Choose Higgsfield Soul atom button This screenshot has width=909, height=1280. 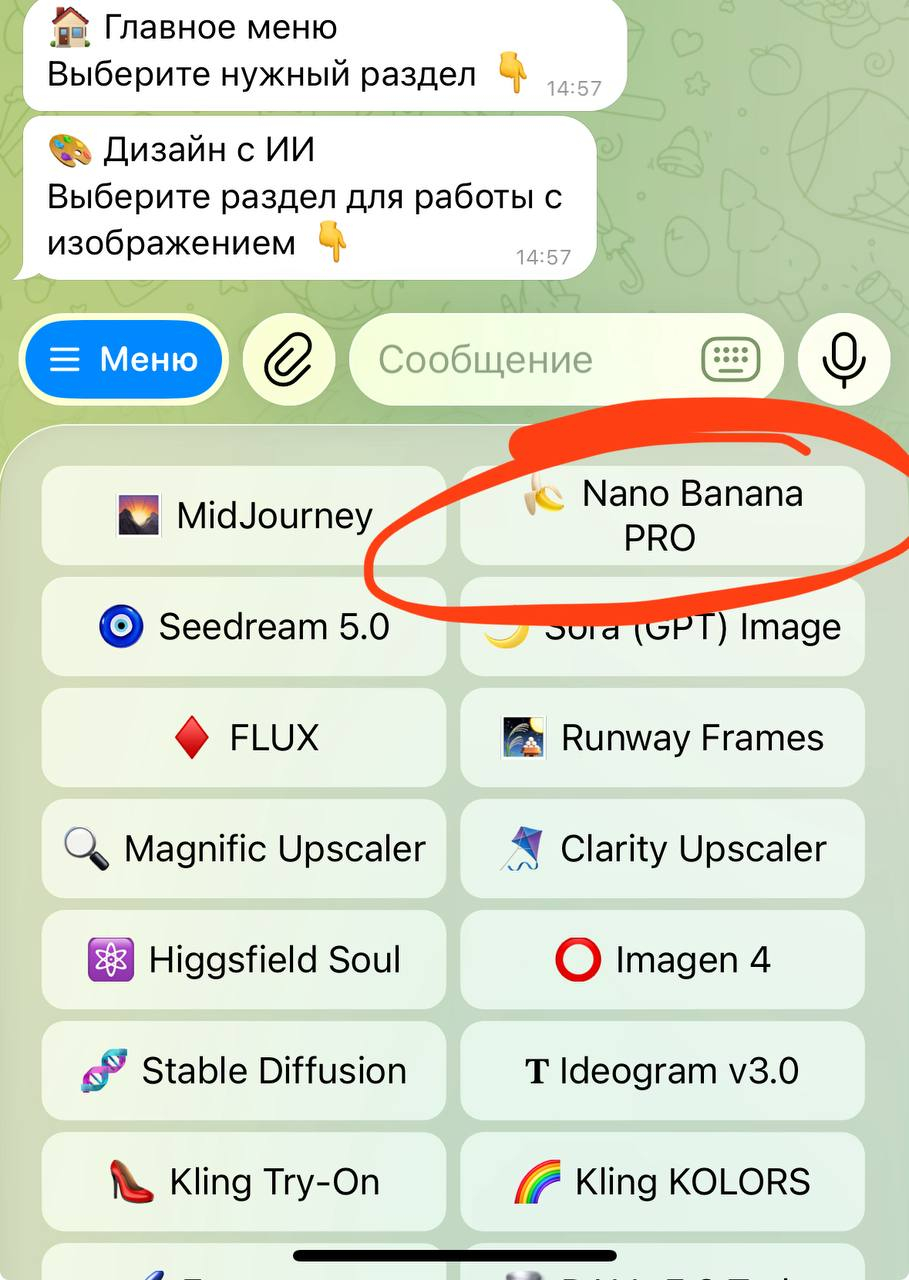coord(244,960)
